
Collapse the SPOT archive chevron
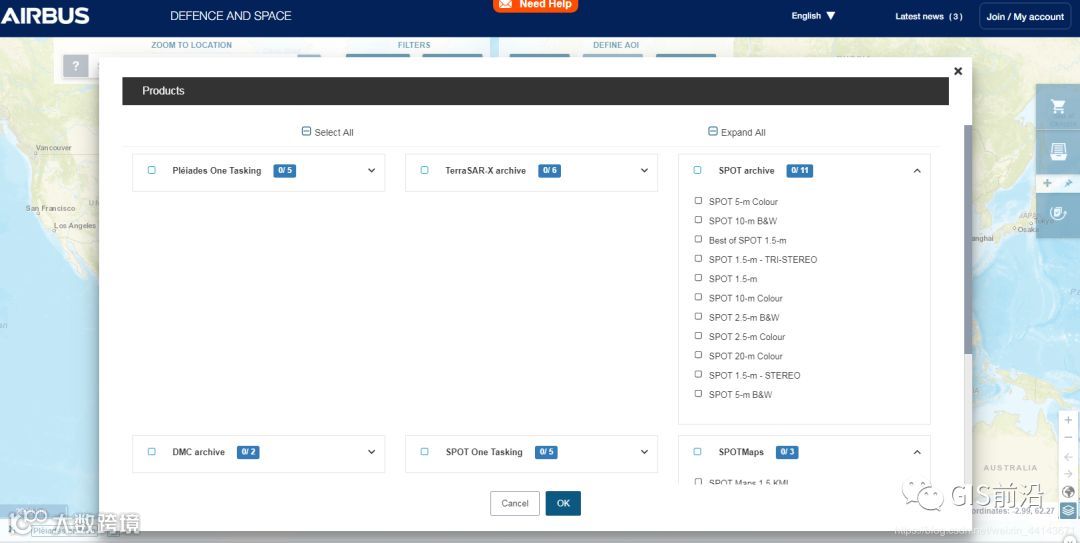coord(917,170)
